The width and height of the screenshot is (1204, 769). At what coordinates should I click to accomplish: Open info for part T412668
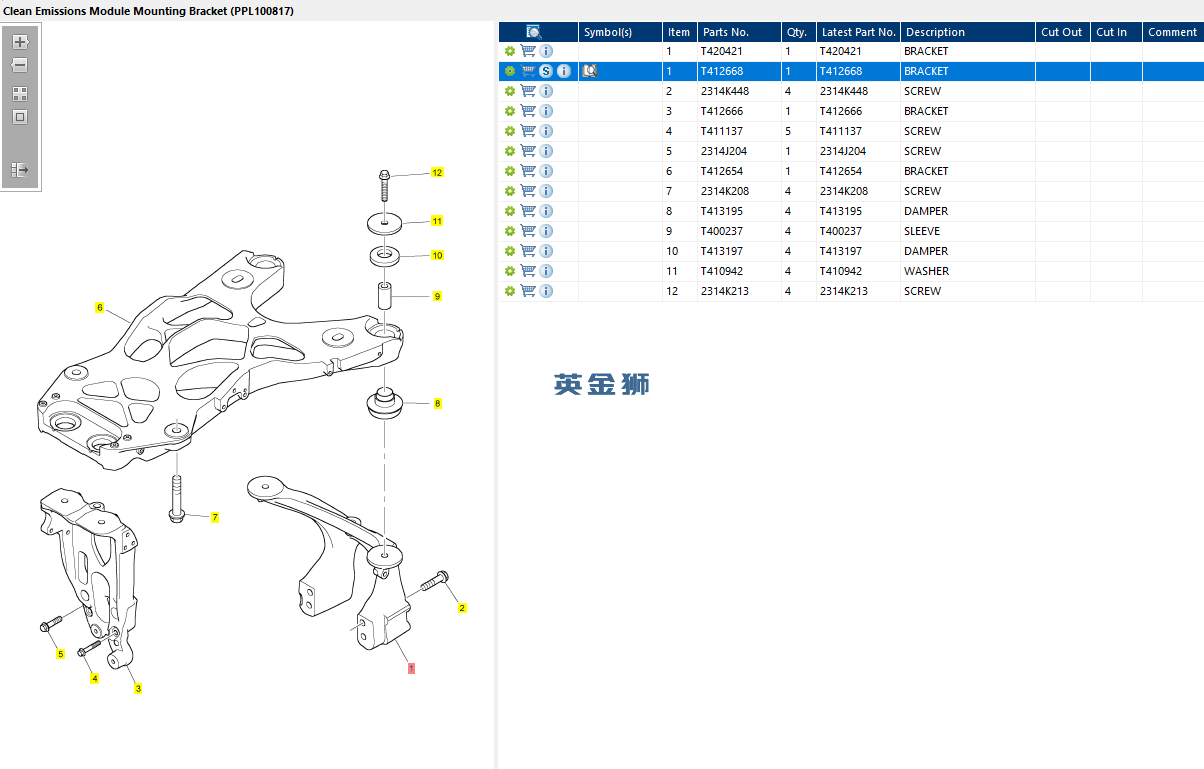click(564, 71)
